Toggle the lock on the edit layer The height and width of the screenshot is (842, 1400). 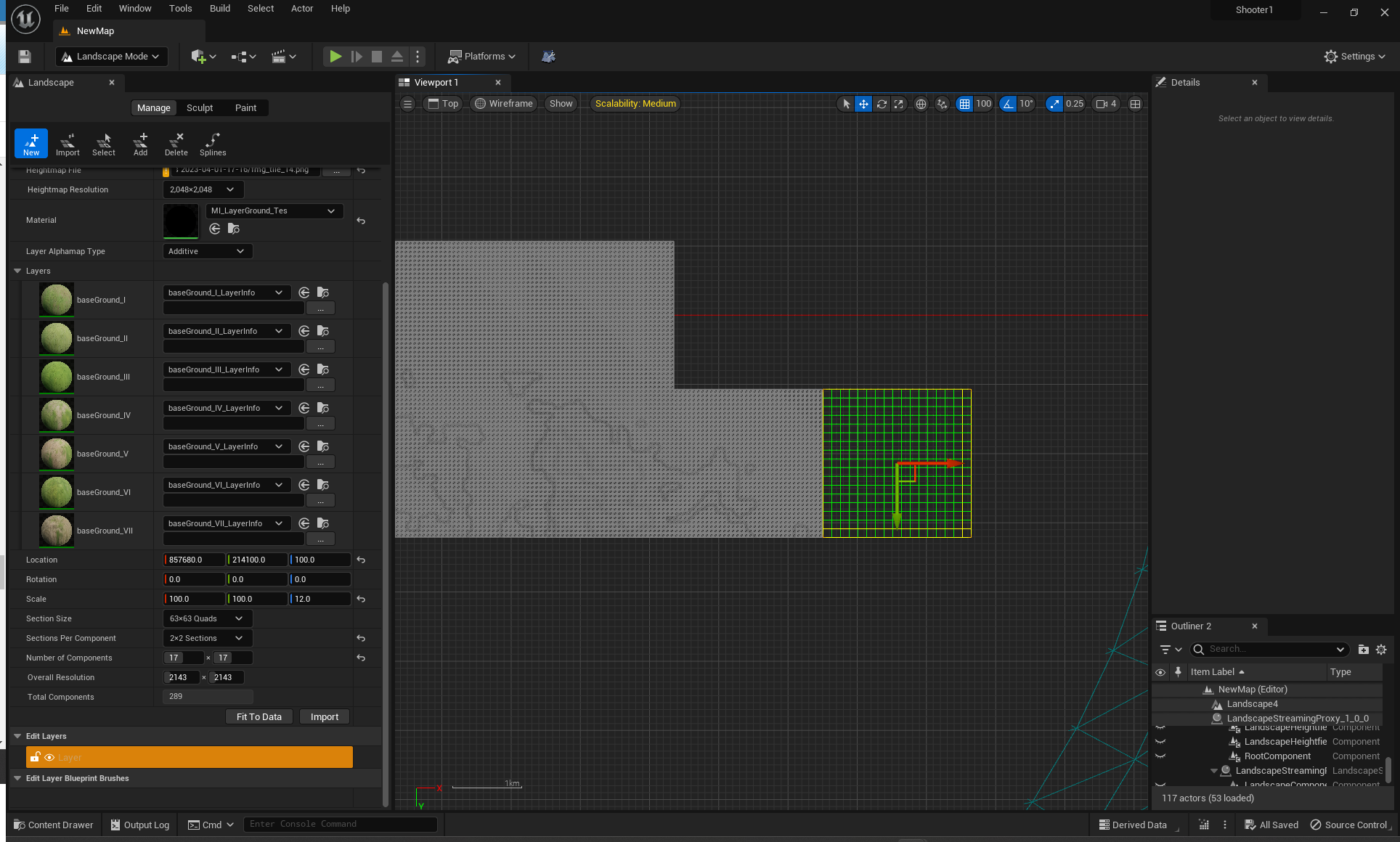click(35, 757)
